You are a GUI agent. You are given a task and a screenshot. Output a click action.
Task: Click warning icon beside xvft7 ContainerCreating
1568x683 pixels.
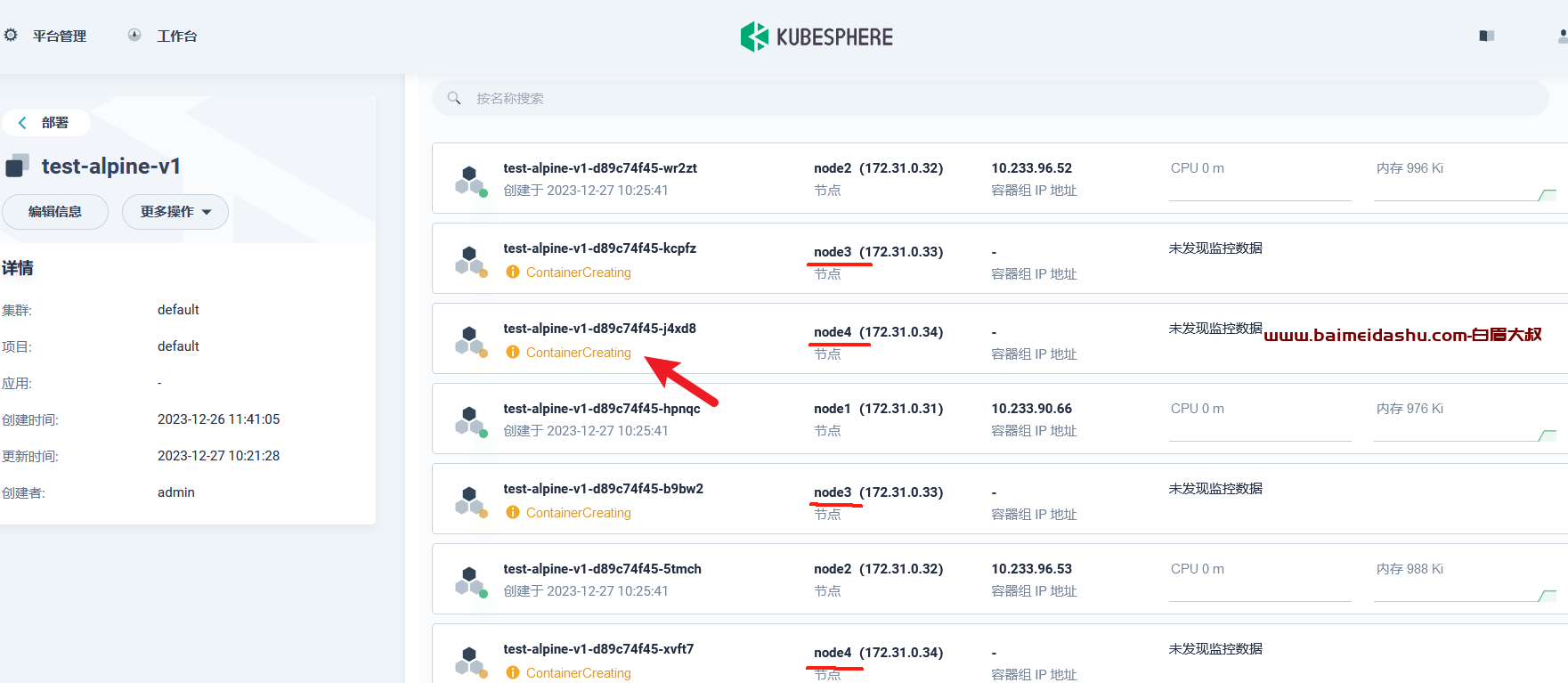pyautogui.click(x=513, y=673)
